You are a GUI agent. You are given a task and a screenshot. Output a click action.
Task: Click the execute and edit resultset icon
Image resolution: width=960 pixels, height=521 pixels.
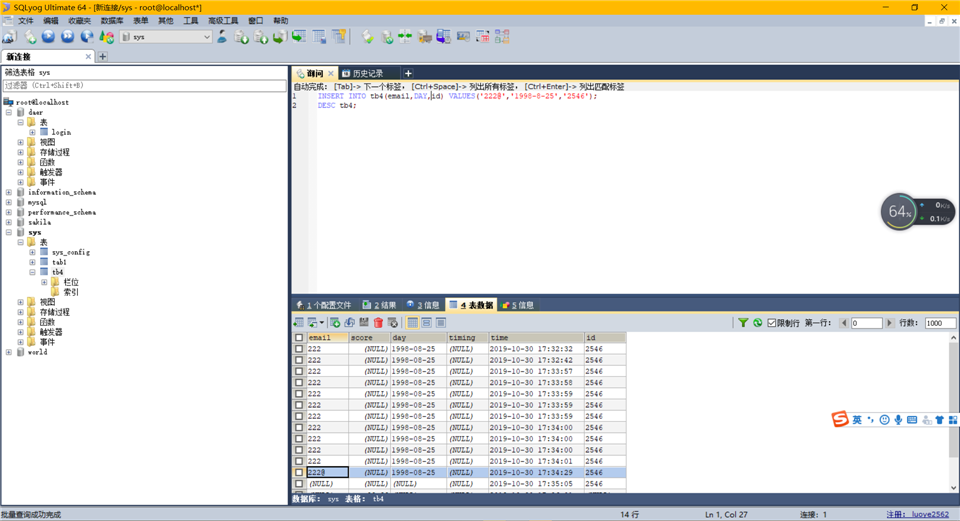click(87, 37)
